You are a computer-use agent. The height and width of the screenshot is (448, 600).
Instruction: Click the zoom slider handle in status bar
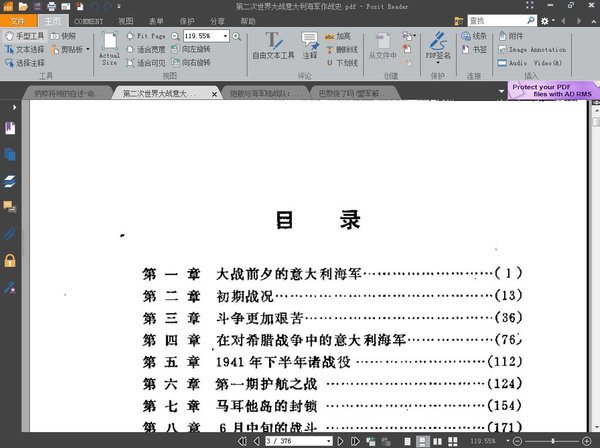pyautogui.click(x=553, y=441)
